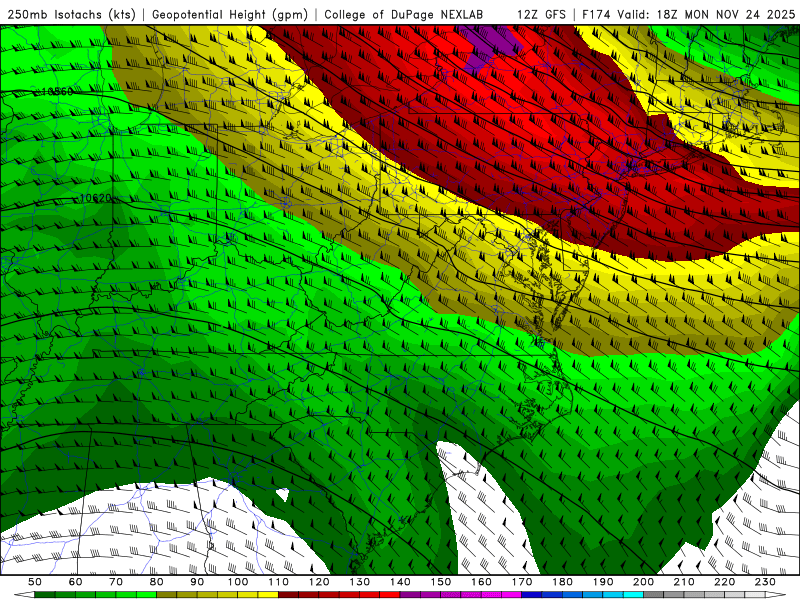This screenshot has width=800, height=600.
Task: Click the 60 value on the legend scale
Action: pyautogui.click(x=75, y=582)
